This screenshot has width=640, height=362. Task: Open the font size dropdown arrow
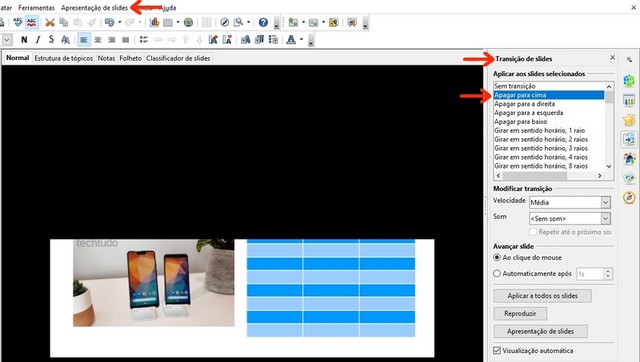(x=7, y=40)
